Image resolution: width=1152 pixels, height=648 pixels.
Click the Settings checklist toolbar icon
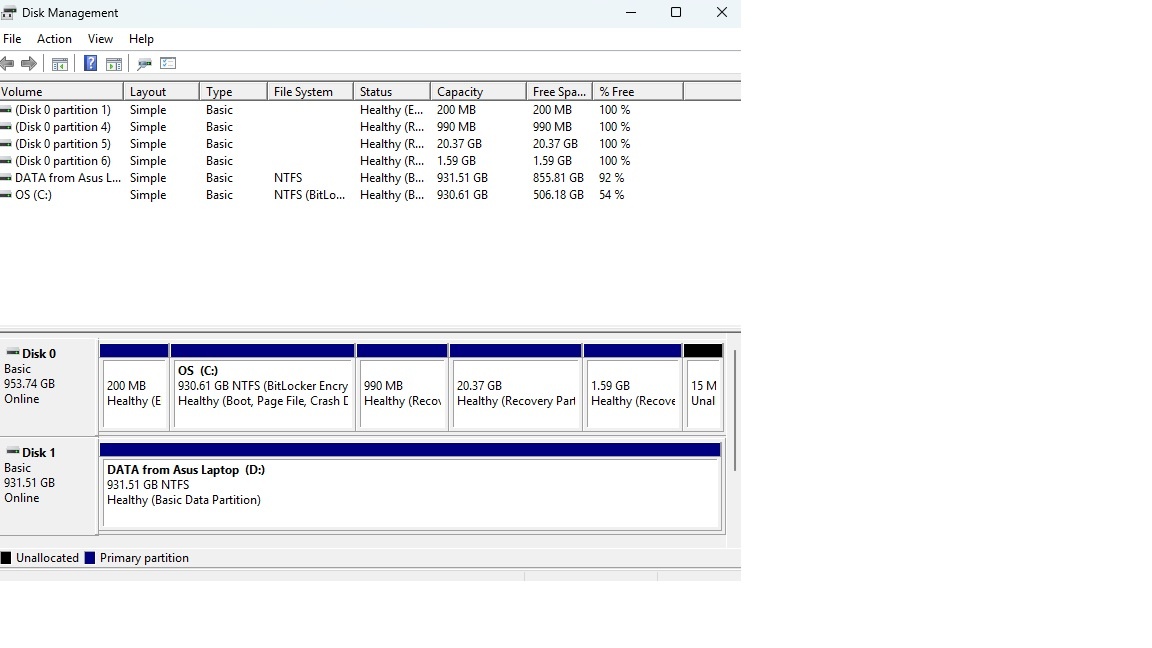(x=168, y=63)
